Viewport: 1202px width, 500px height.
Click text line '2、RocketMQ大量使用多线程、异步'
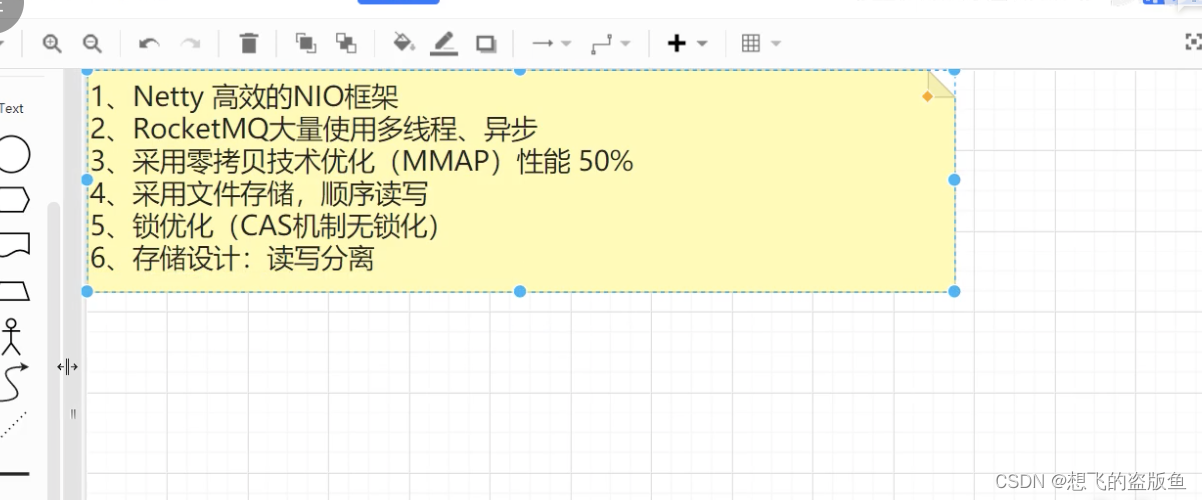pyautogui.click(x=314, y=129)
